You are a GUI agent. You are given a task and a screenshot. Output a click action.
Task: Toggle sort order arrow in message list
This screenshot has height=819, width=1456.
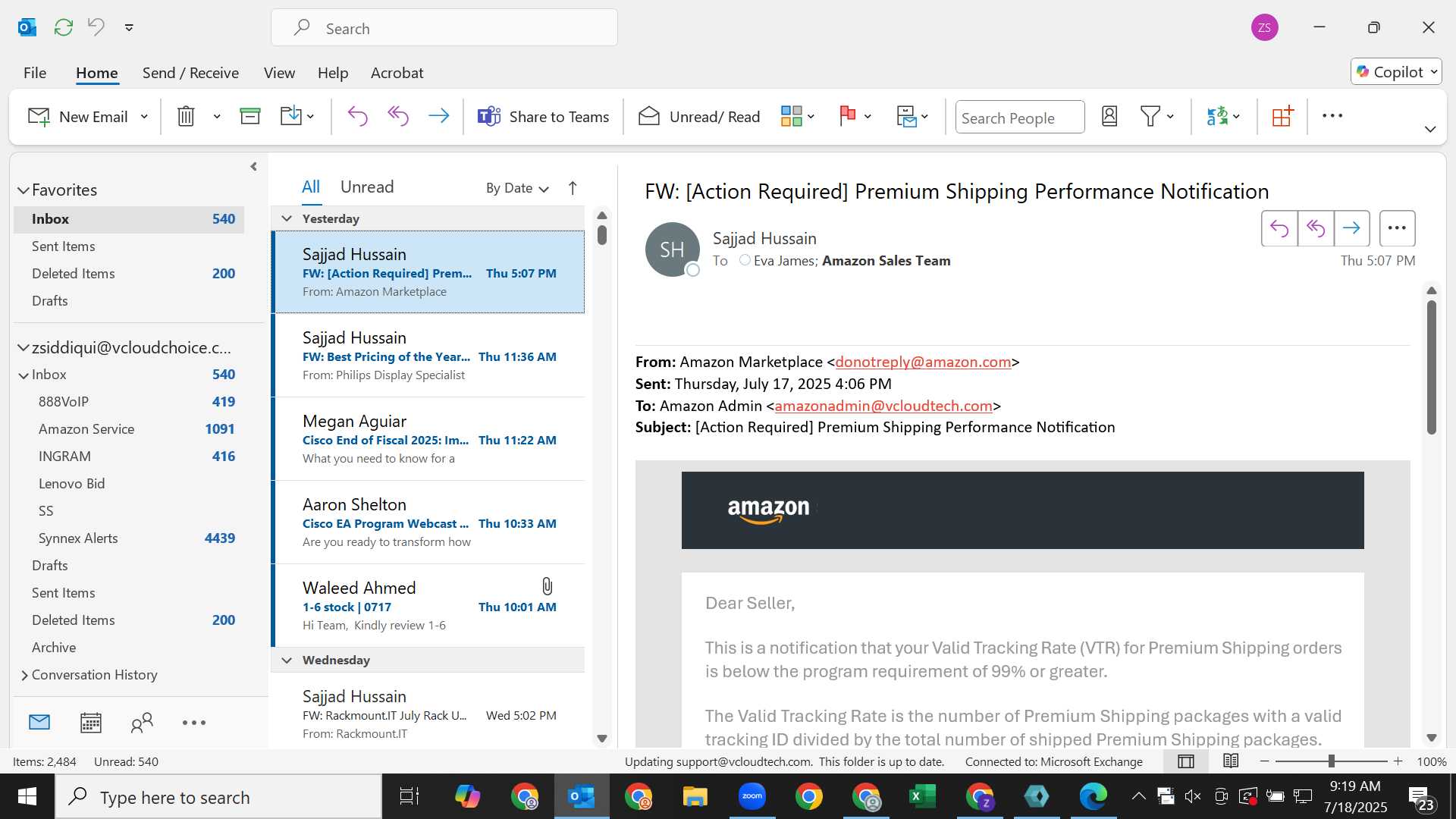(x=573, y=188)
